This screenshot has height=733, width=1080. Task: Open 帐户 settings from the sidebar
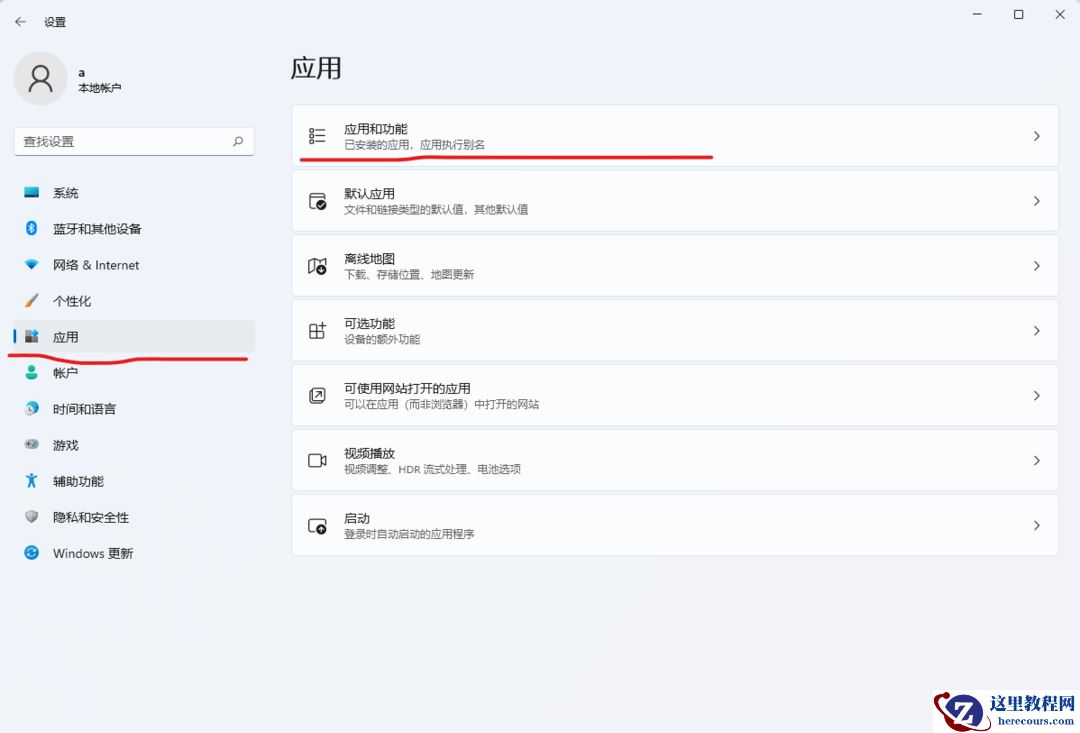pos(67,372)
